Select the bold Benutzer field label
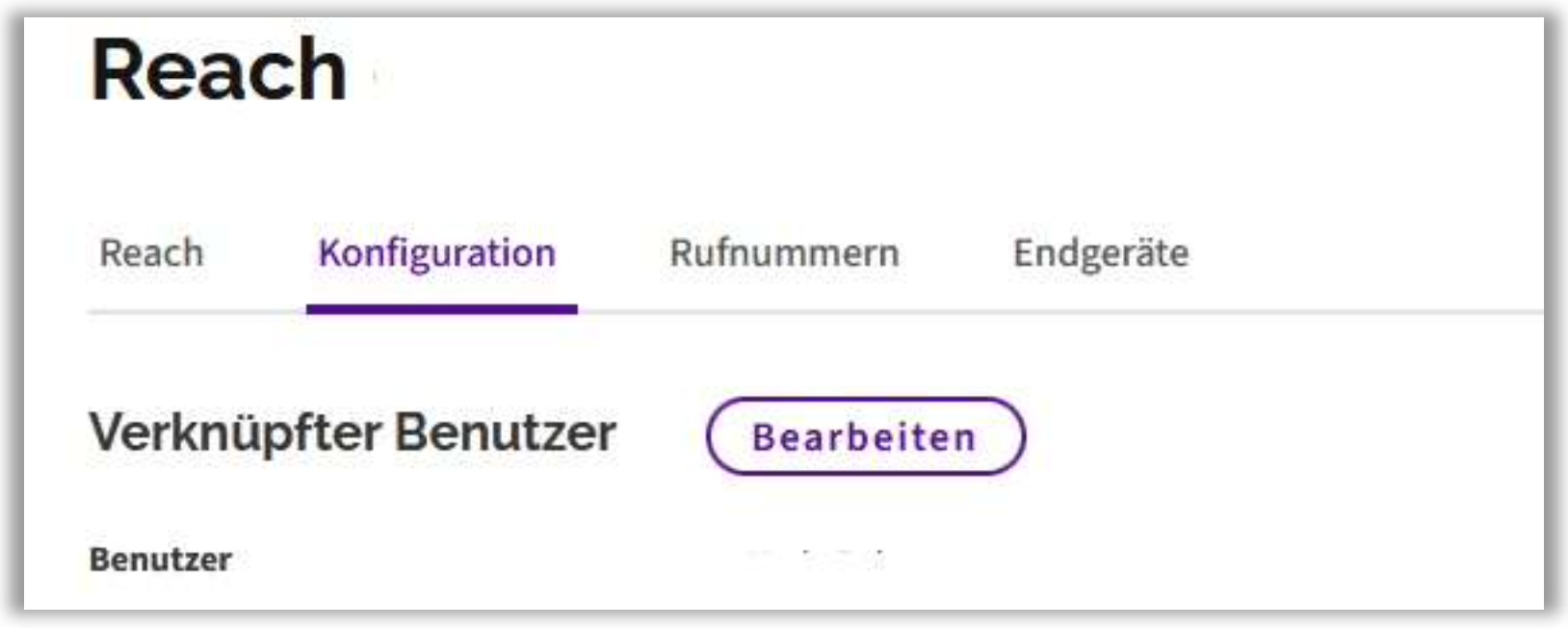This screenshot has height=628, width=1568. [x=160, y=560]
